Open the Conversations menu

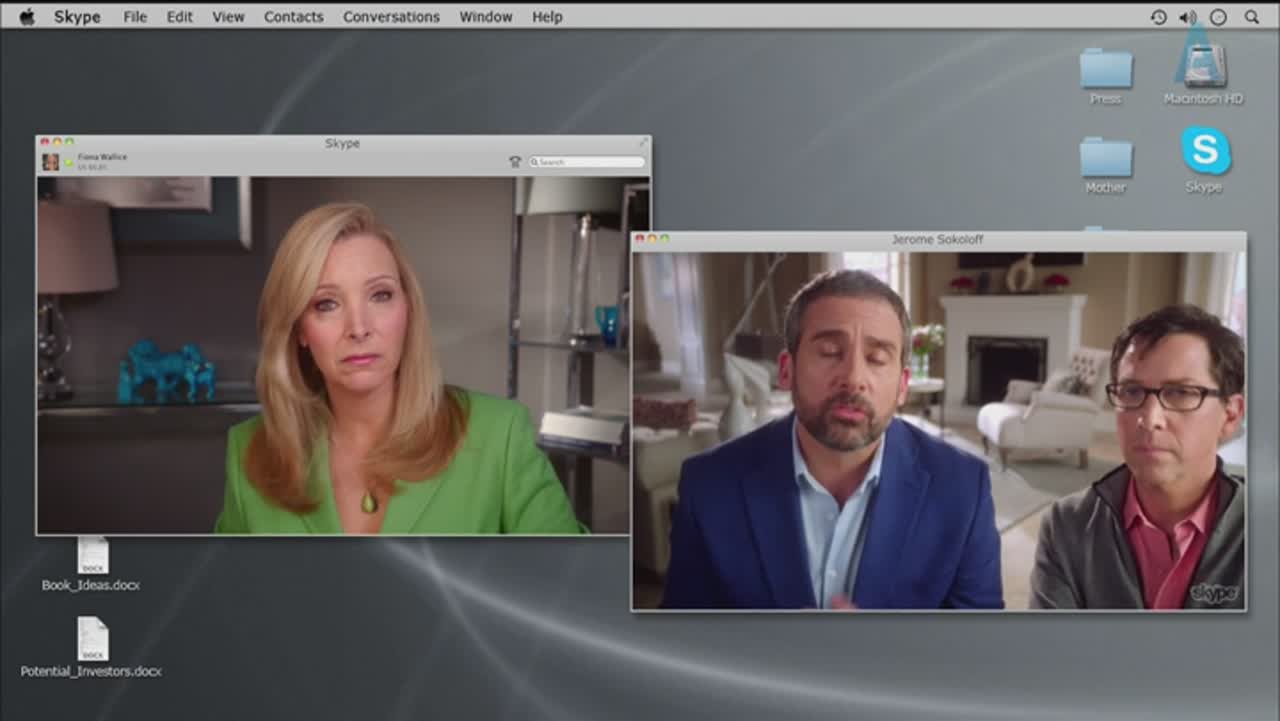point(391,17)
